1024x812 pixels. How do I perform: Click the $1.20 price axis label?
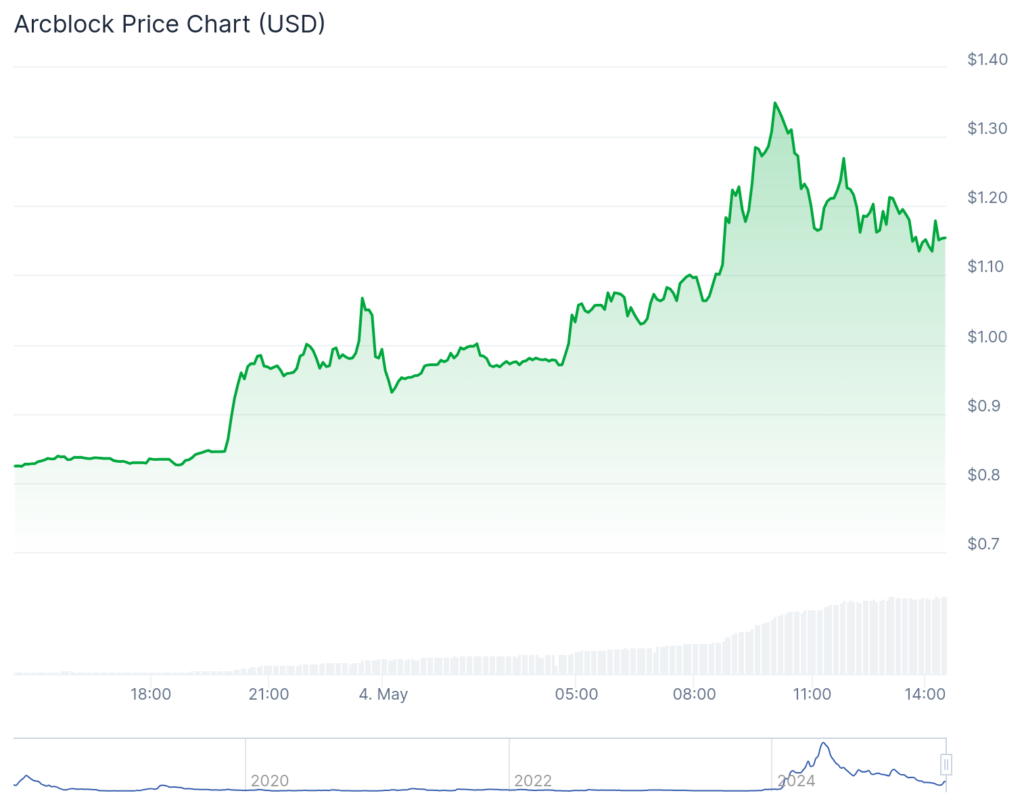987,198
